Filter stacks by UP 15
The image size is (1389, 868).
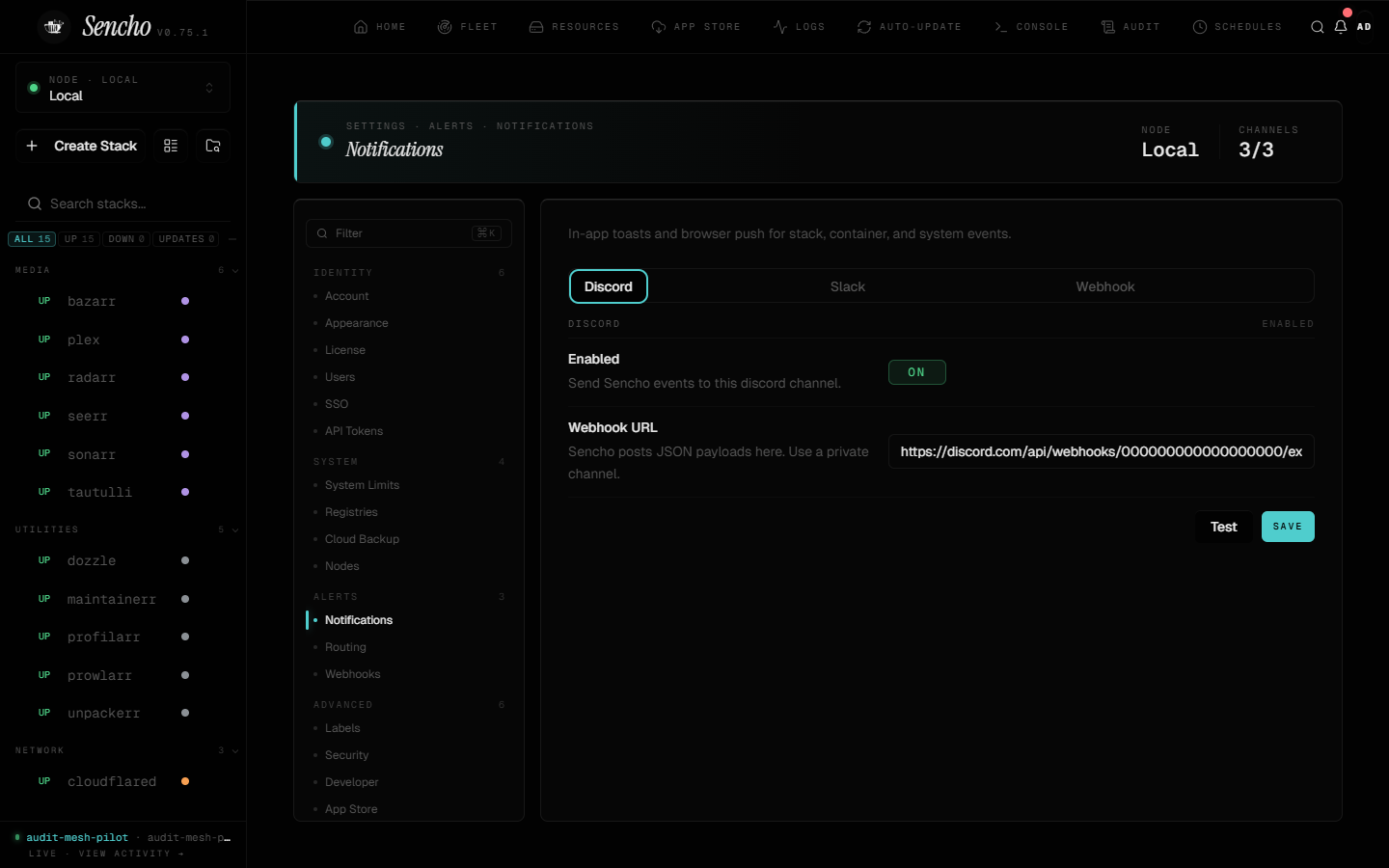pos(79,239)
